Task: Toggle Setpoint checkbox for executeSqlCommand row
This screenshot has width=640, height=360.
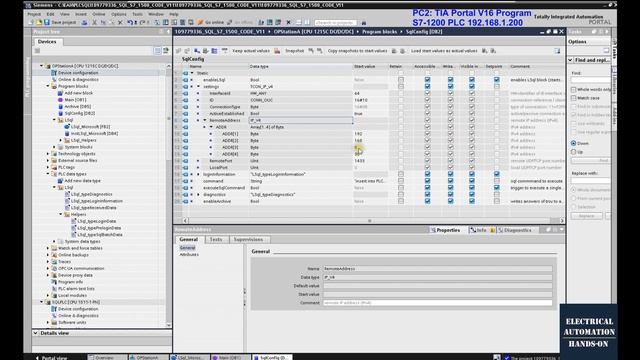Action: click(497, 188)
